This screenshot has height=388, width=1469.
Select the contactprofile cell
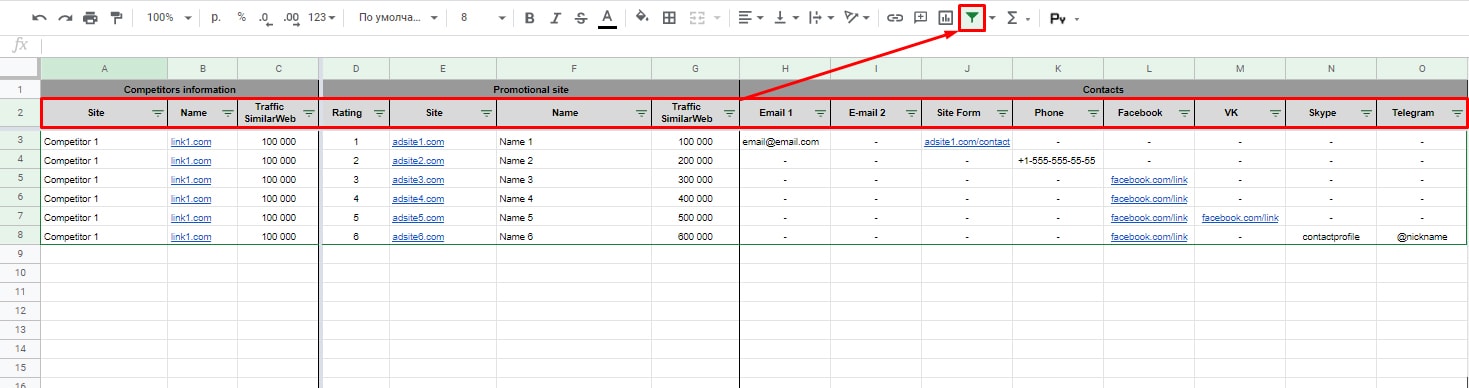[1331, 237]
